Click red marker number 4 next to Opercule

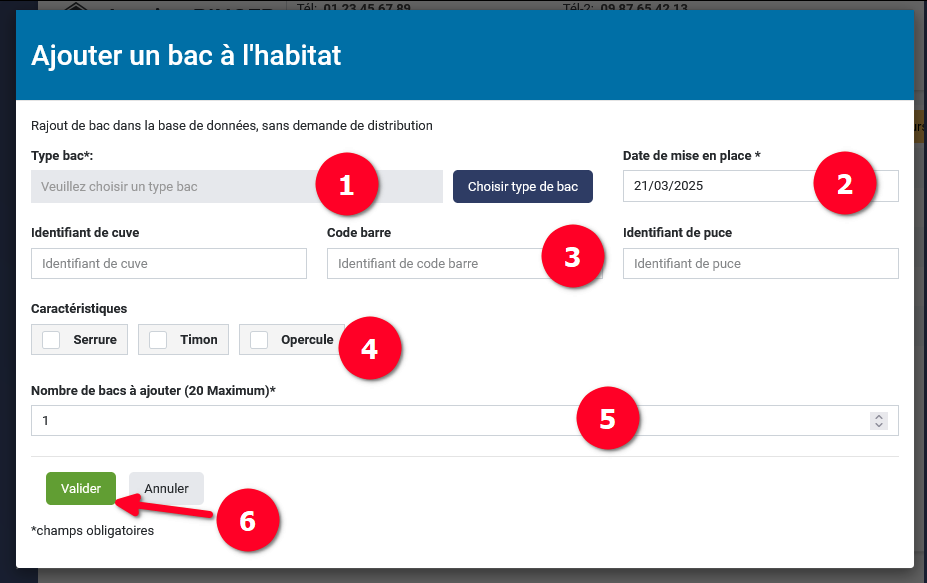(x=369, y=349)
